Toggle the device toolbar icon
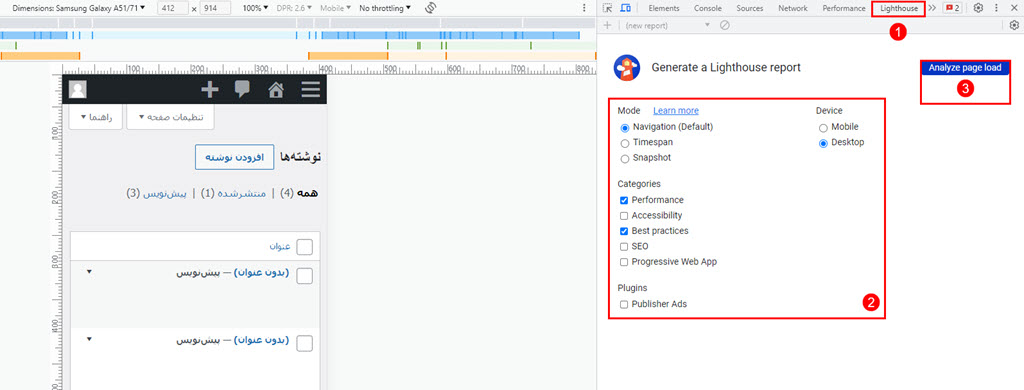 coord(625,8)
